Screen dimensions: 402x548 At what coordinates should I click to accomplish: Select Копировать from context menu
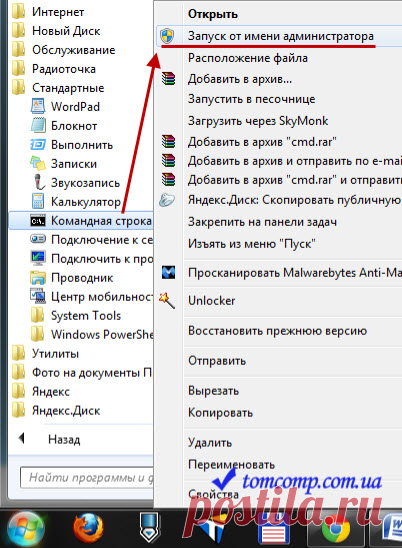pos(220,412)
